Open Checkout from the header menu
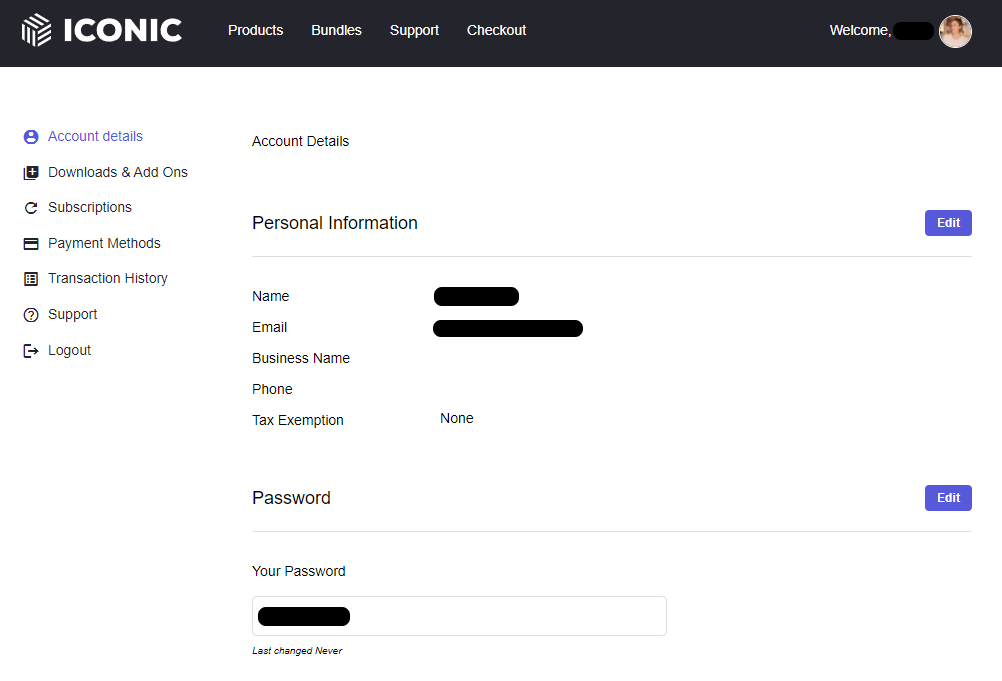This screenshot has height=681, width=1002. tap(496, 30)
